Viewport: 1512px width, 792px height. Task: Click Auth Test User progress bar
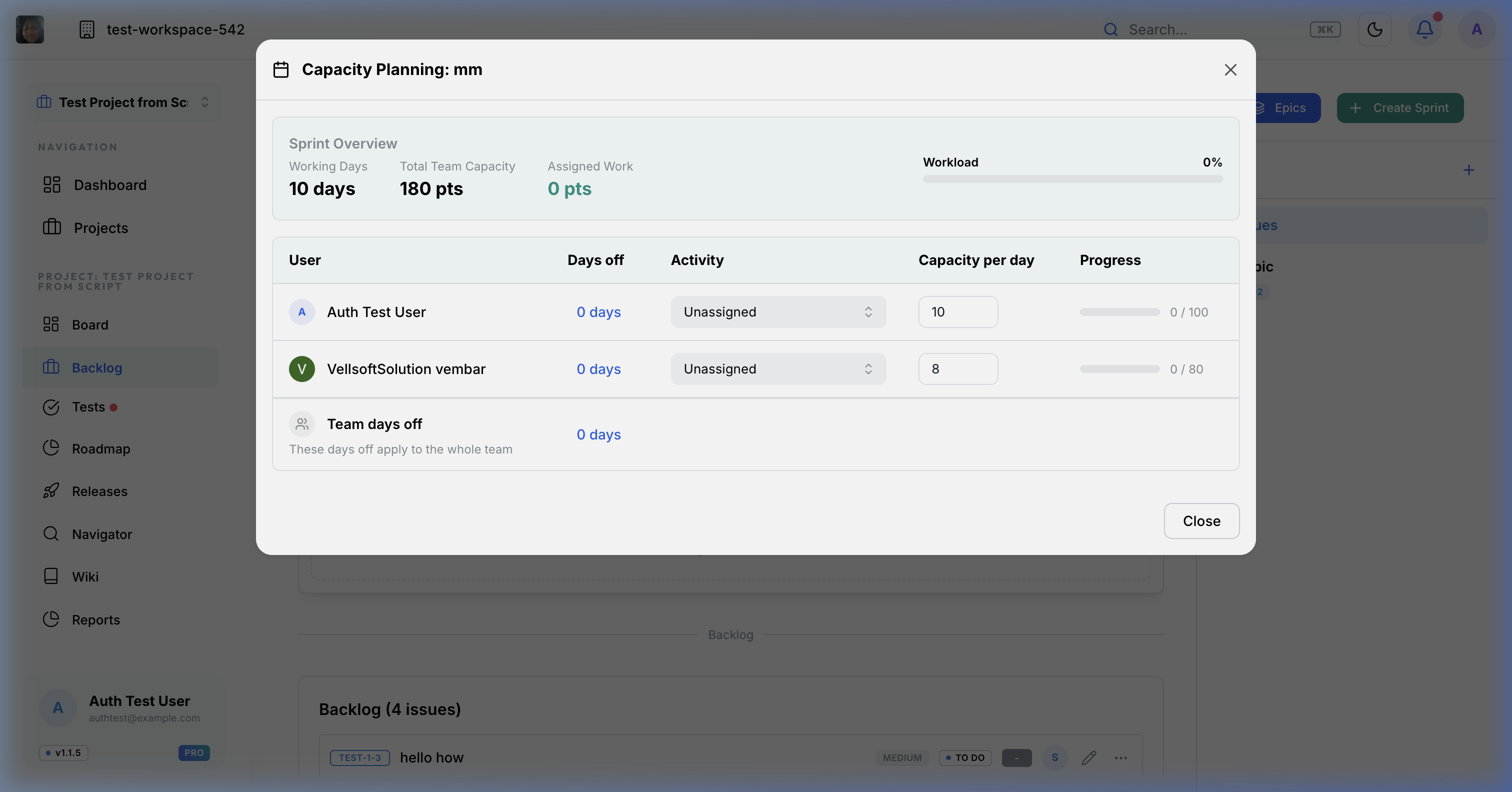tap(1119, 312)
